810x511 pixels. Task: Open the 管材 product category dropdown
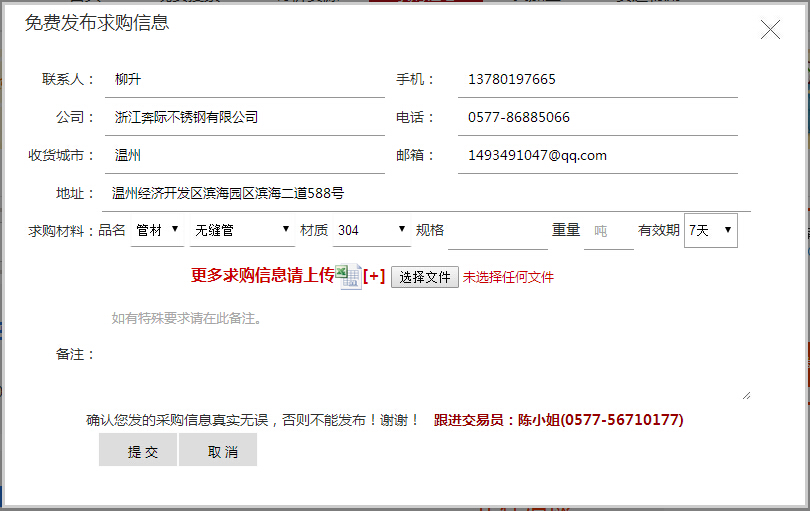point(157,231)
